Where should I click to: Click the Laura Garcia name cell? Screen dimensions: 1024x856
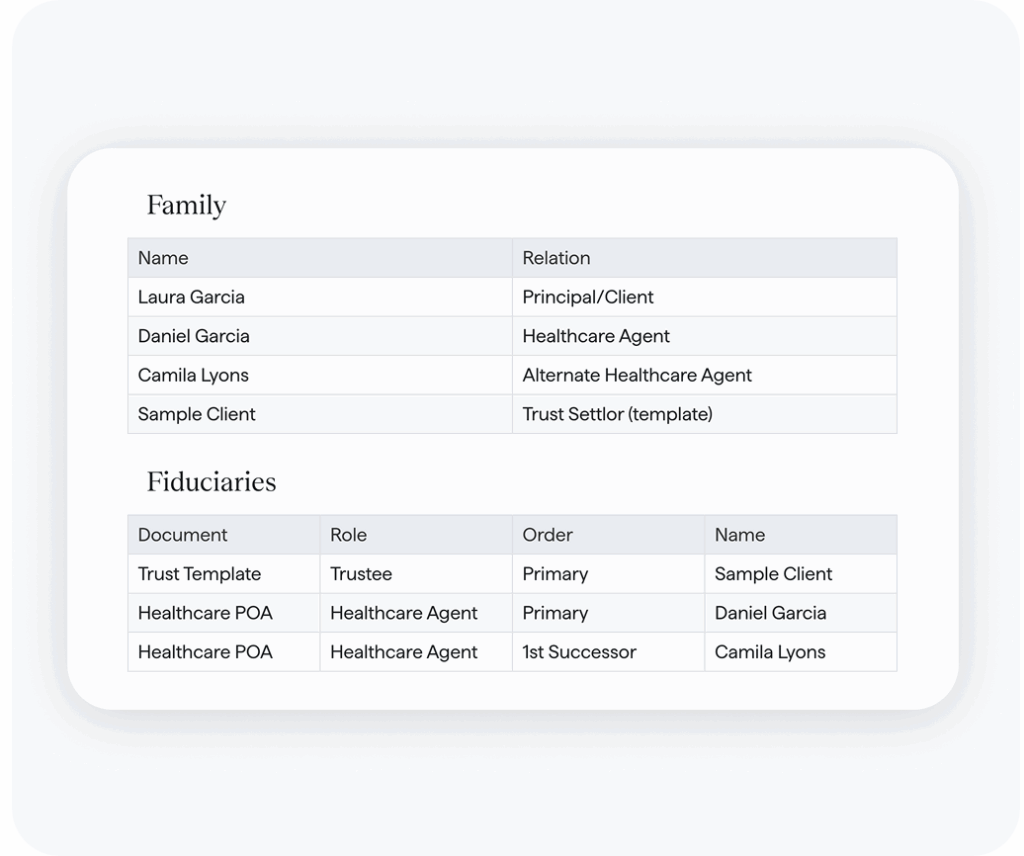320,297
